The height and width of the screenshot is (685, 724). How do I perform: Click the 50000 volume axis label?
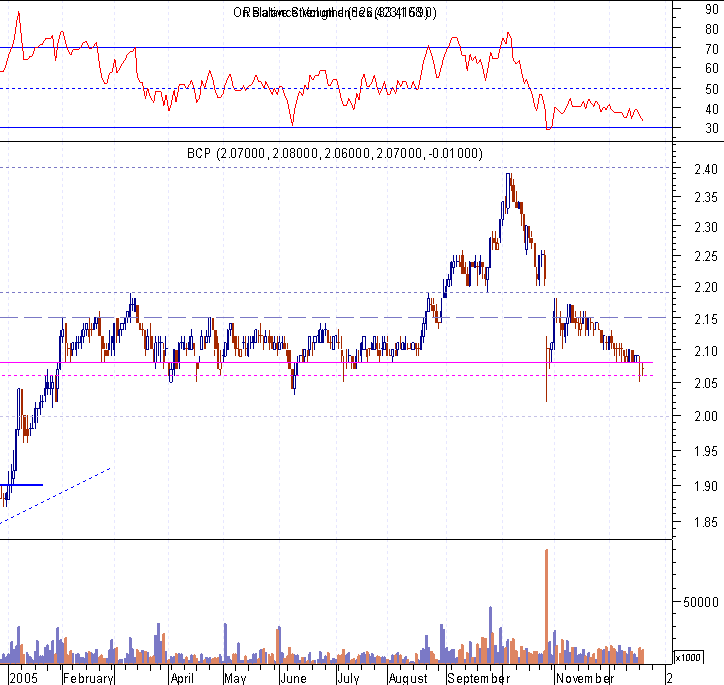[700, 602]
